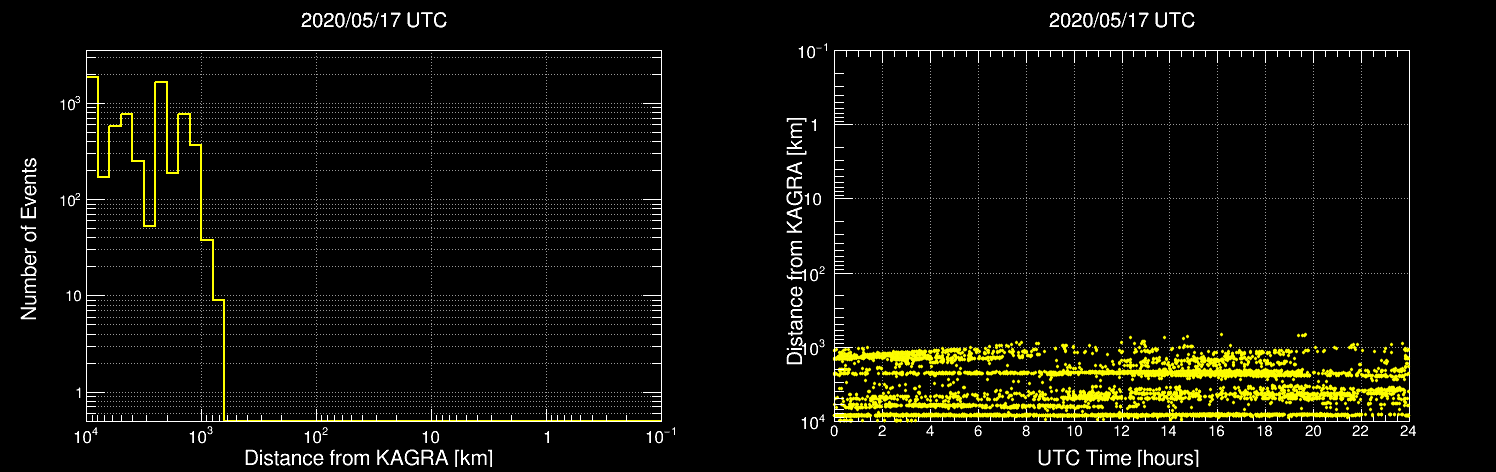Click the histogram x-axis tick 10^4
This screenshot has width=1496, height=472.
(x=86, y=436)
